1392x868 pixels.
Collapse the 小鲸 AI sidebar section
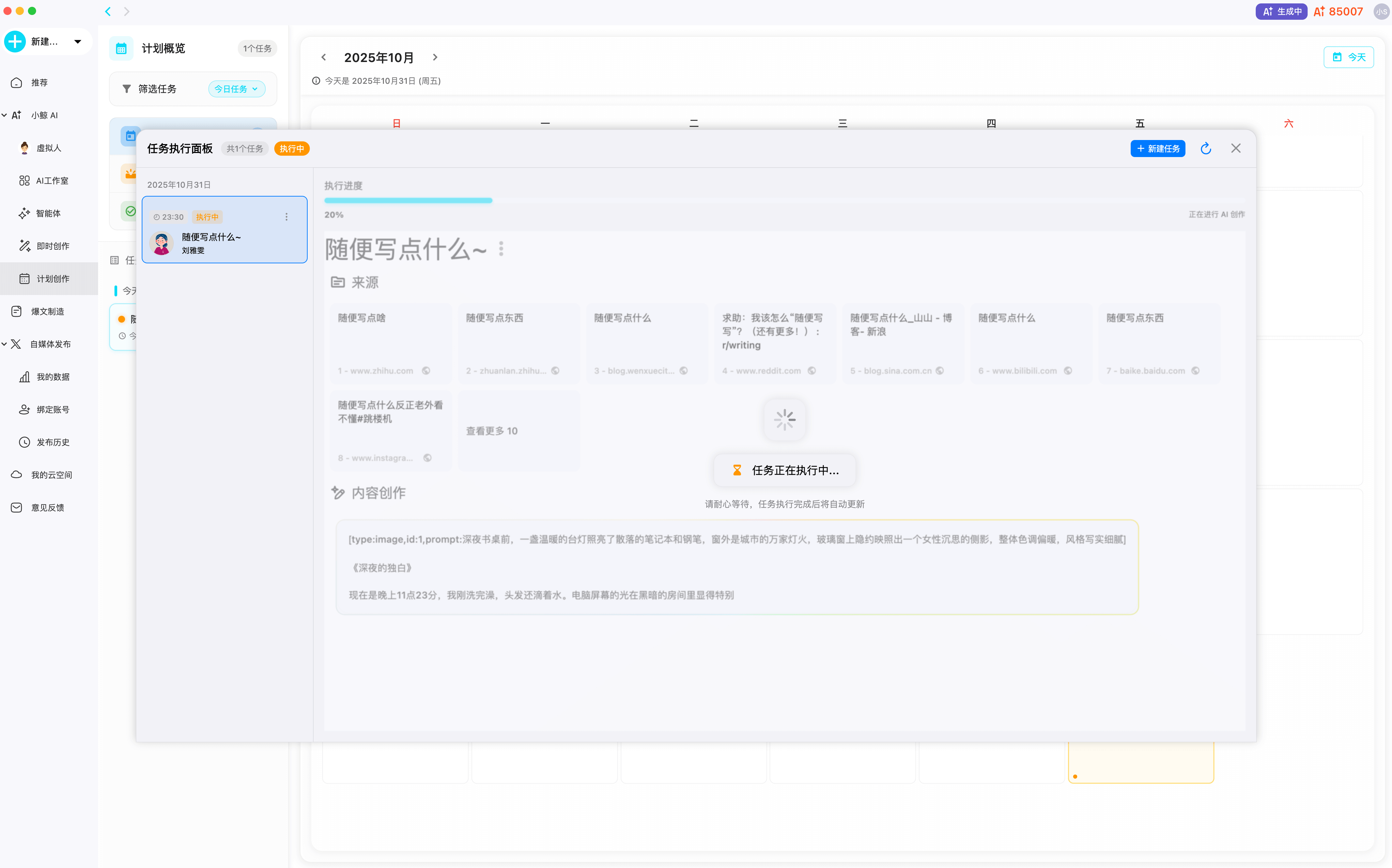tap(4, 115)
